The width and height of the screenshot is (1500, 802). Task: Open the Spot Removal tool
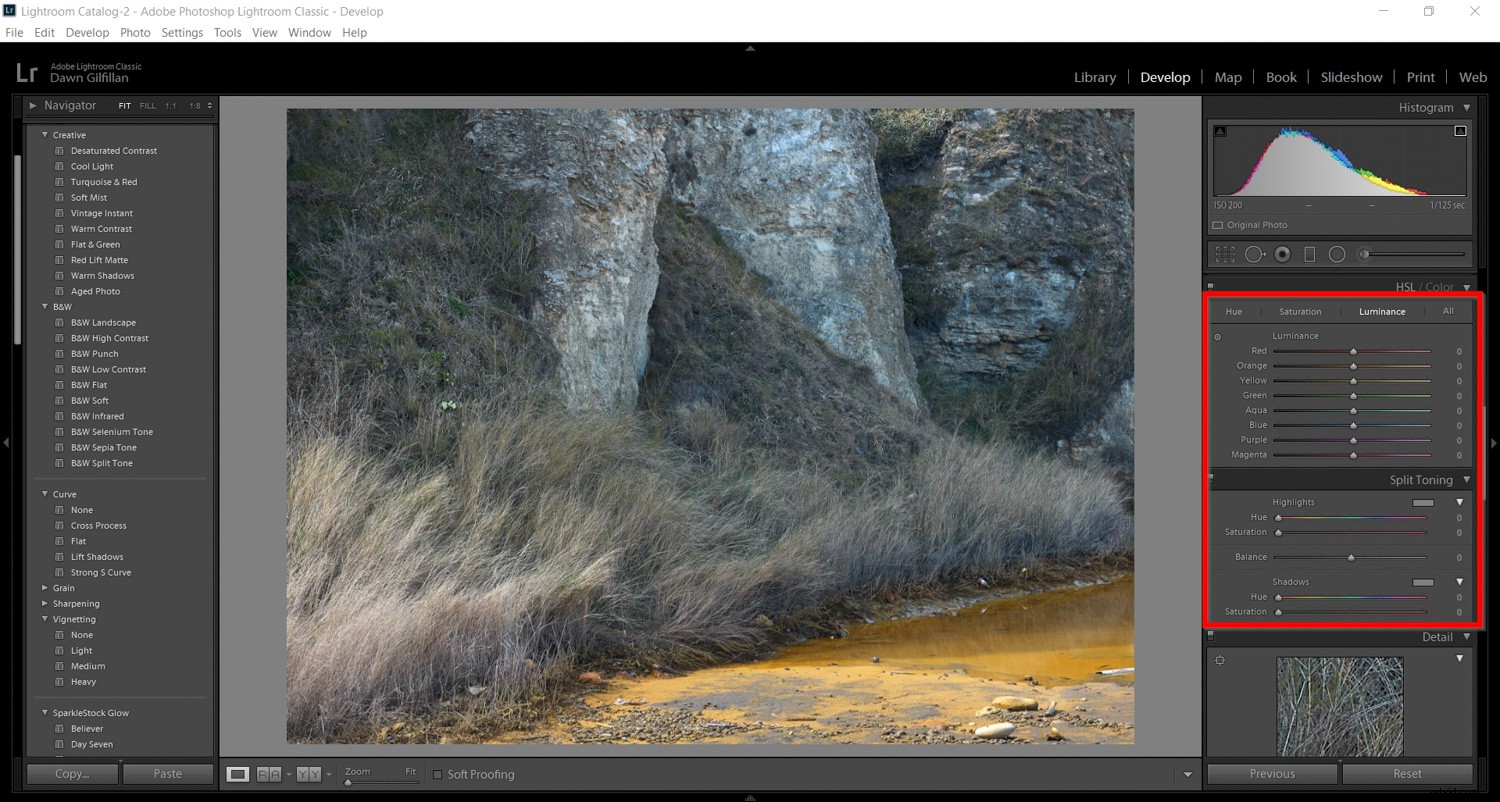coord(1254,253)
